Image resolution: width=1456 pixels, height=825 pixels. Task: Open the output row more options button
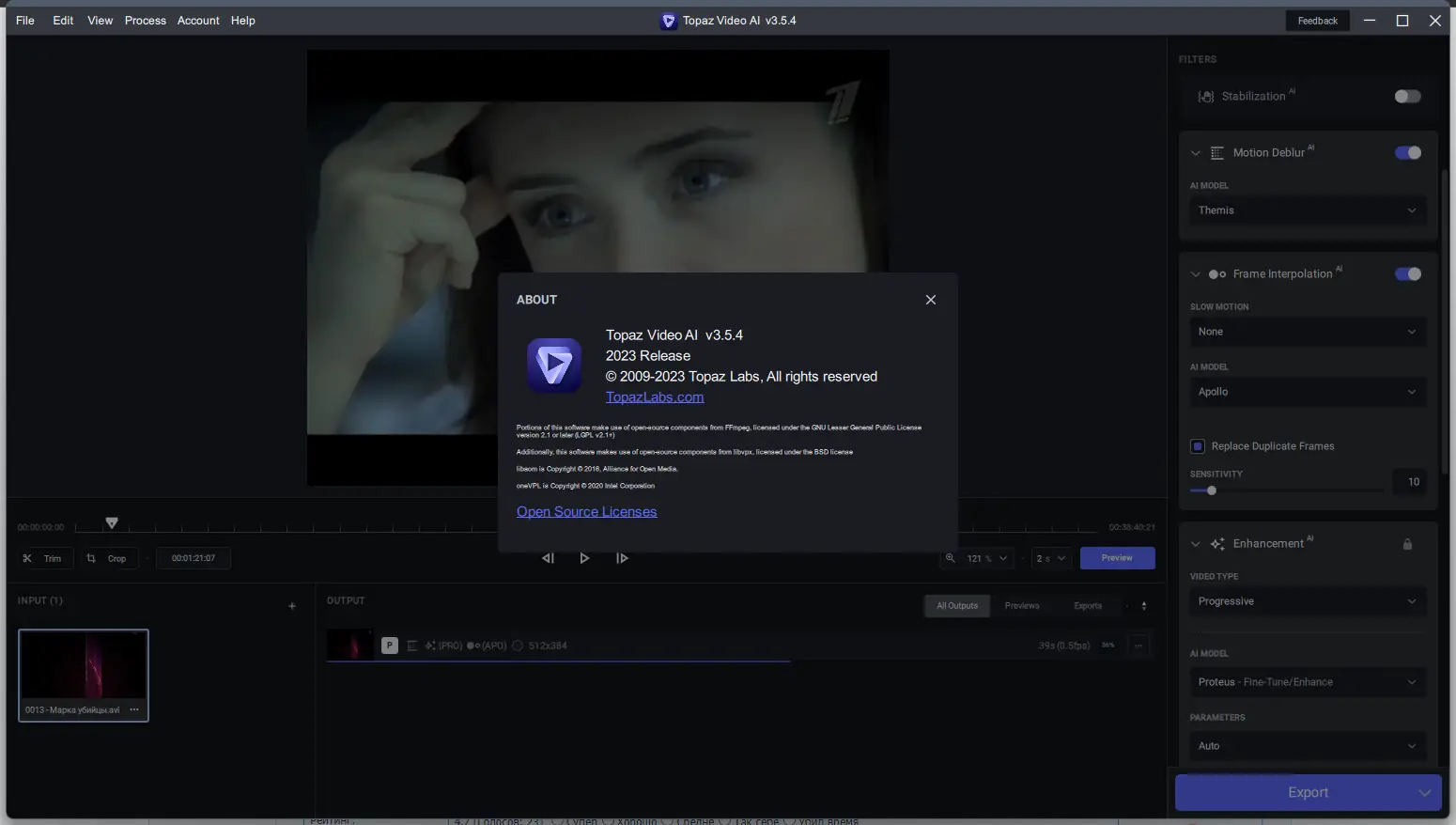tap(1138, 646)
